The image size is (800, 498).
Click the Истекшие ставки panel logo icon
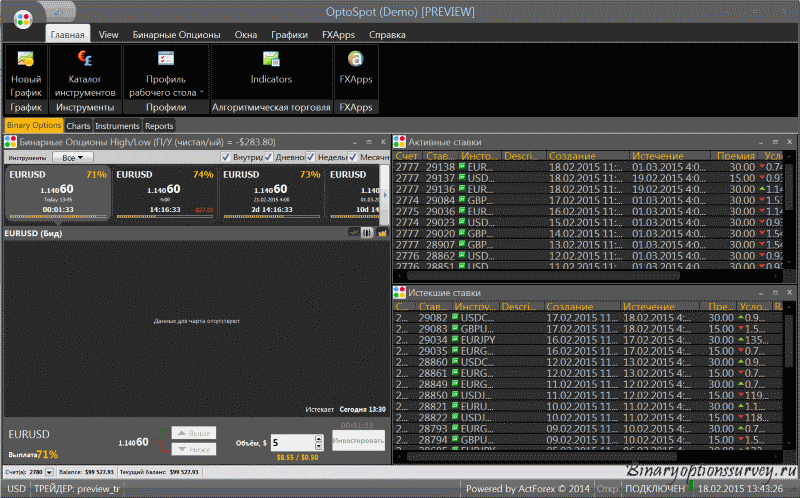point(399,293)
